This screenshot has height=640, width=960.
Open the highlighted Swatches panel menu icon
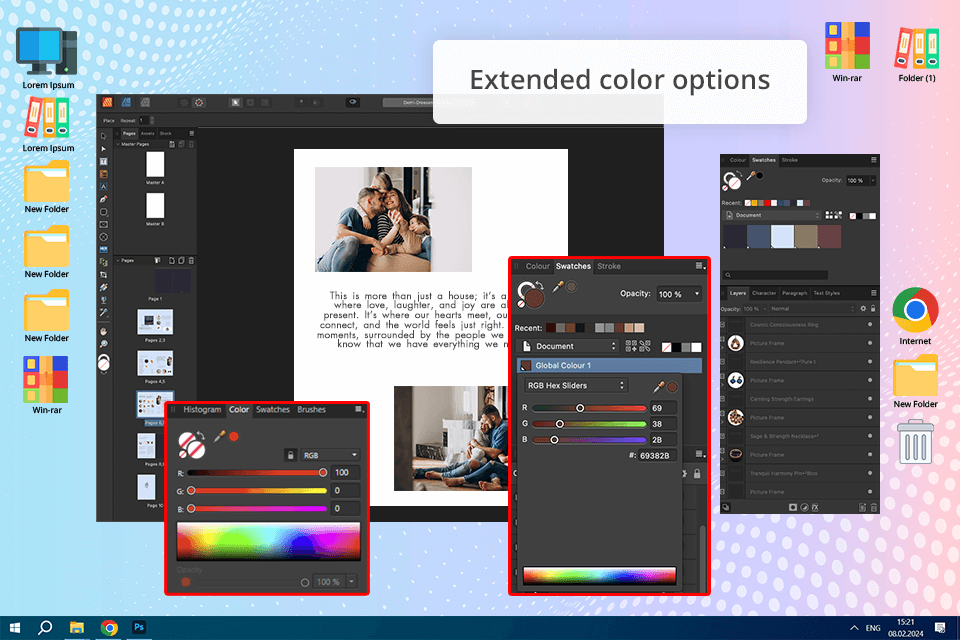click(x=700, y=266)
